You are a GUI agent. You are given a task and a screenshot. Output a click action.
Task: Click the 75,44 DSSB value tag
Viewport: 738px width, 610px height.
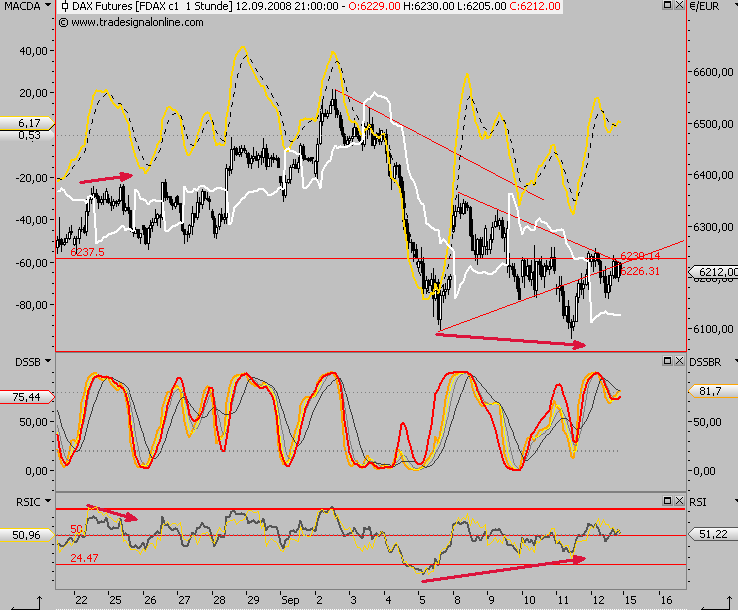tap(27, 397)
